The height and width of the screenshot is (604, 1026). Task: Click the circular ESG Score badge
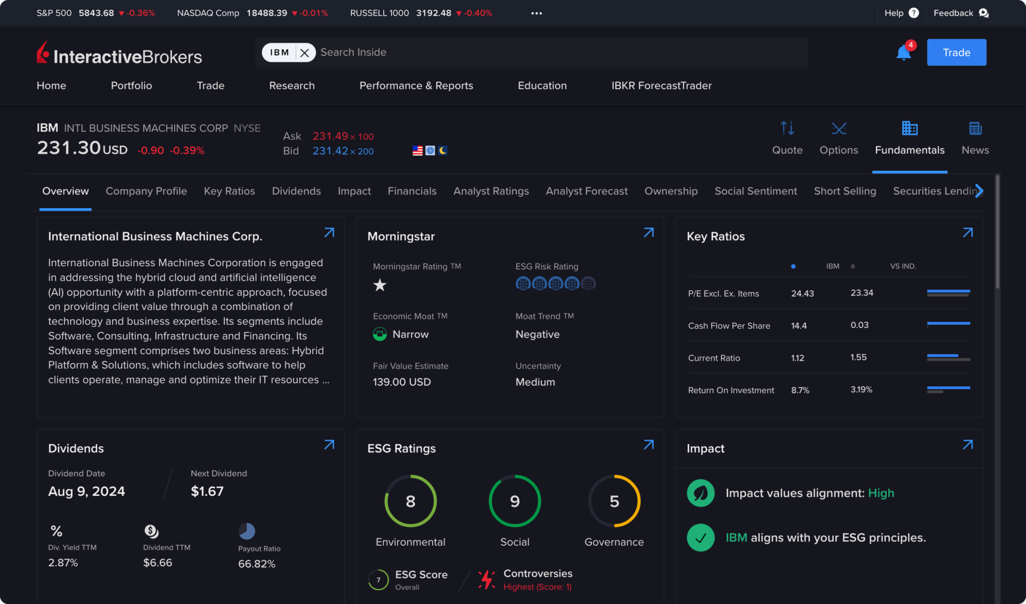379,579
